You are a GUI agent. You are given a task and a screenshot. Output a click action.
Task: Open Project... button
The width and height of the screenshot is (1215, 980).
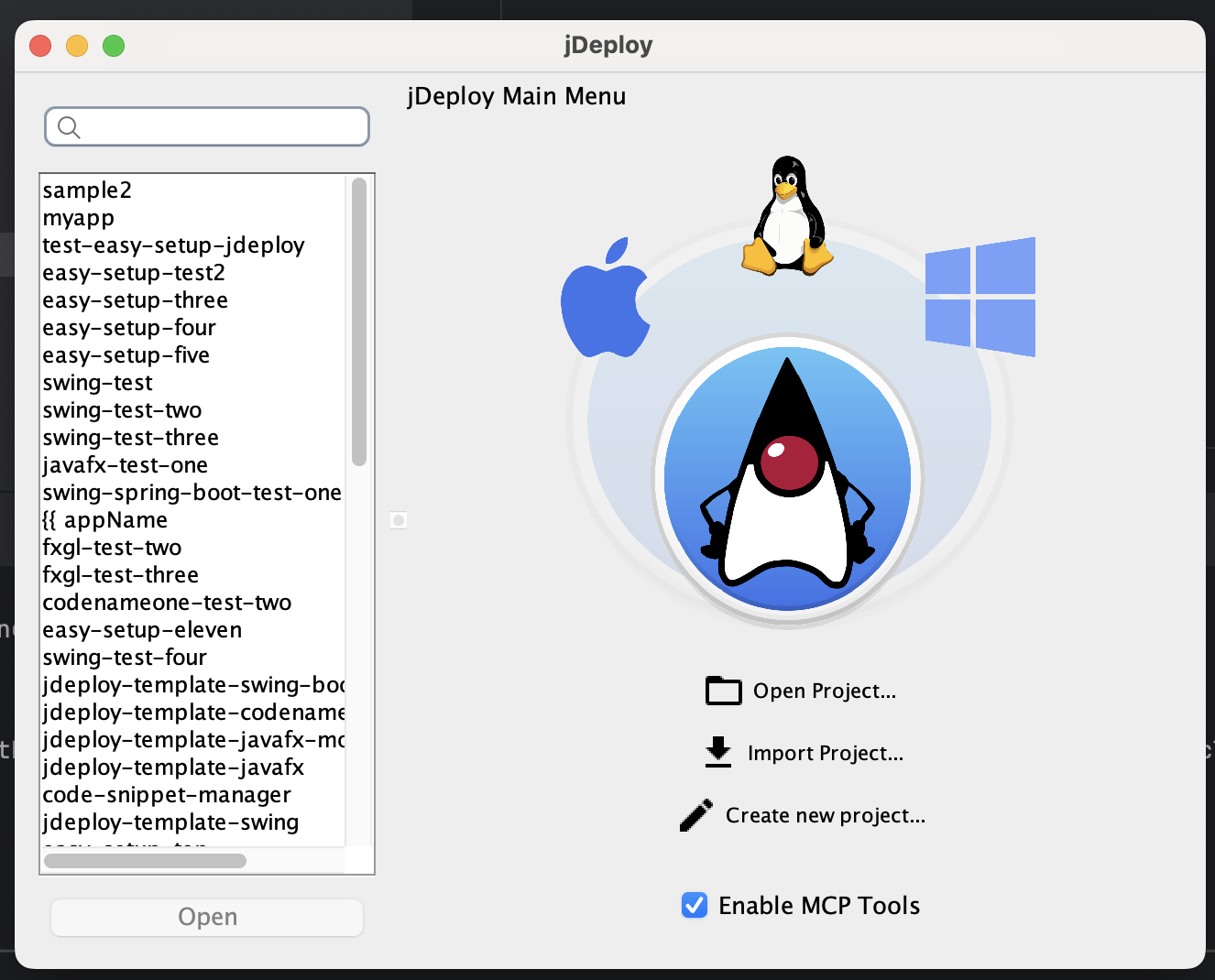801,691
